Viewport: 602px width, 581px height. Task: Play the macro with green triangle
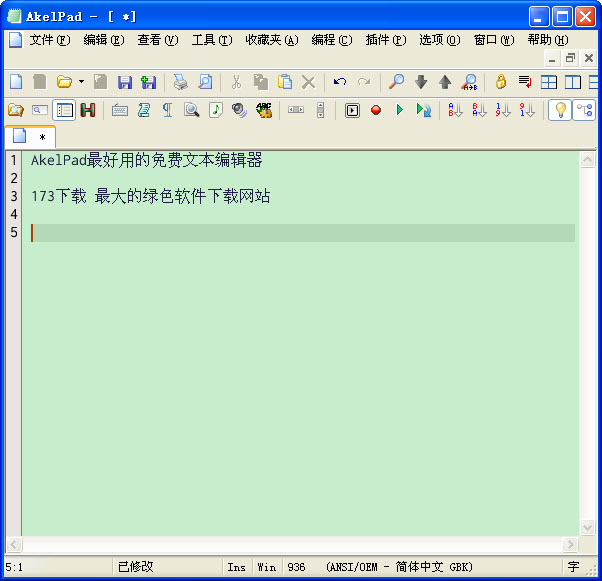point(400,111)
